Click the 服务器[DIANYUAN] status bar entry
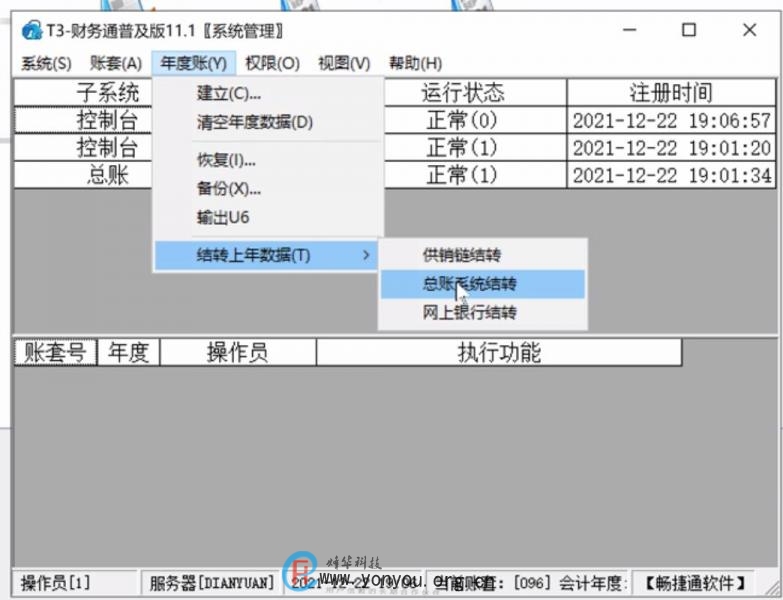783x600 pixels. coord(211,583)
